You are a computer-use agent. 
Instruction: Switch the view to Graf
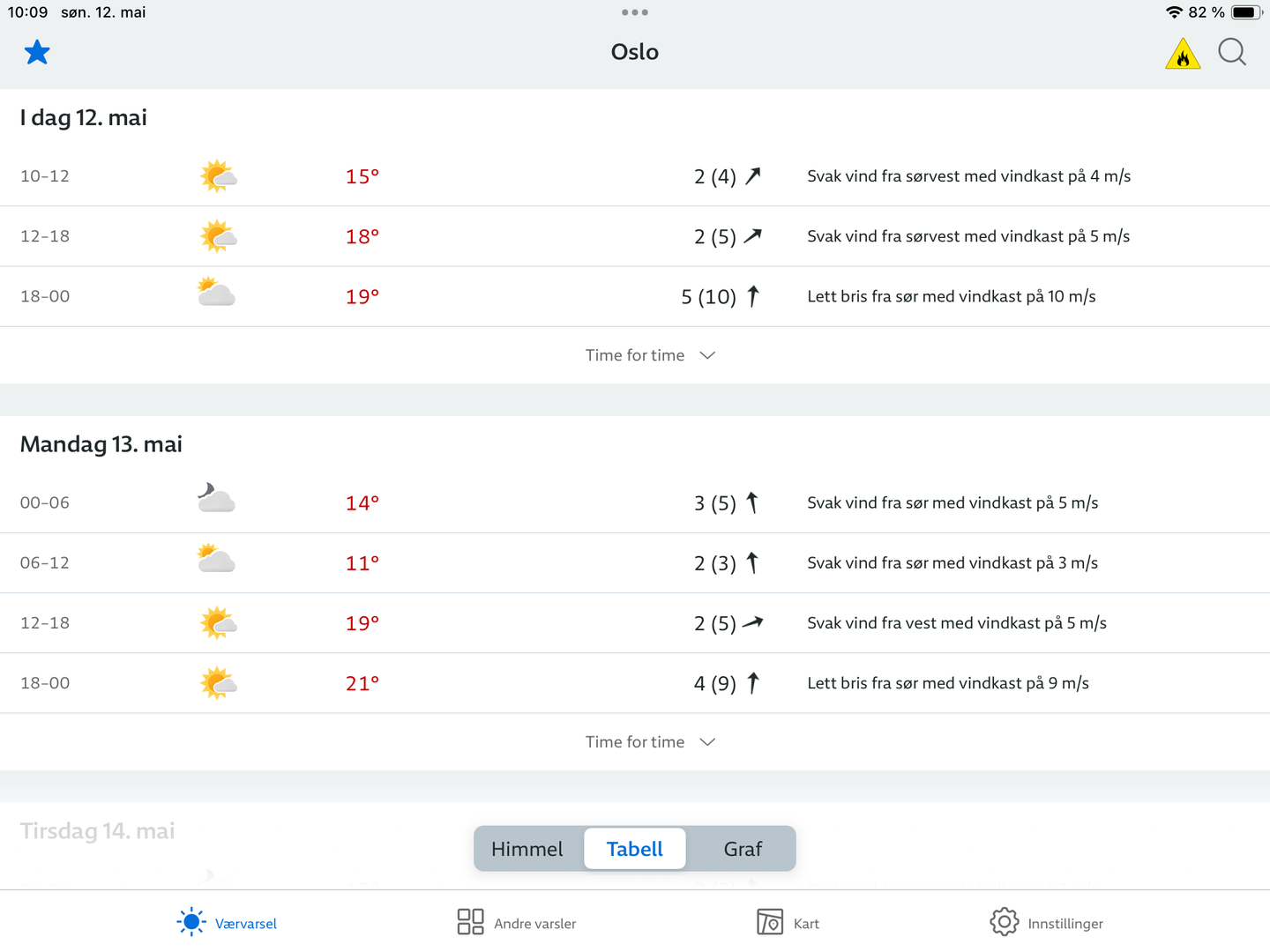coord(743,849)
